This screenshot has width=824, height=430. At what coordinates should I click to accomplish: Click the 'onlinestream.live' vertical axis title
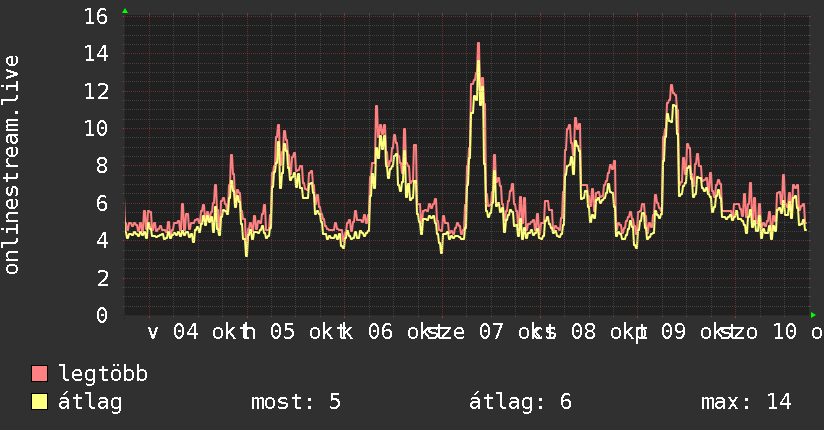point(12,165)
